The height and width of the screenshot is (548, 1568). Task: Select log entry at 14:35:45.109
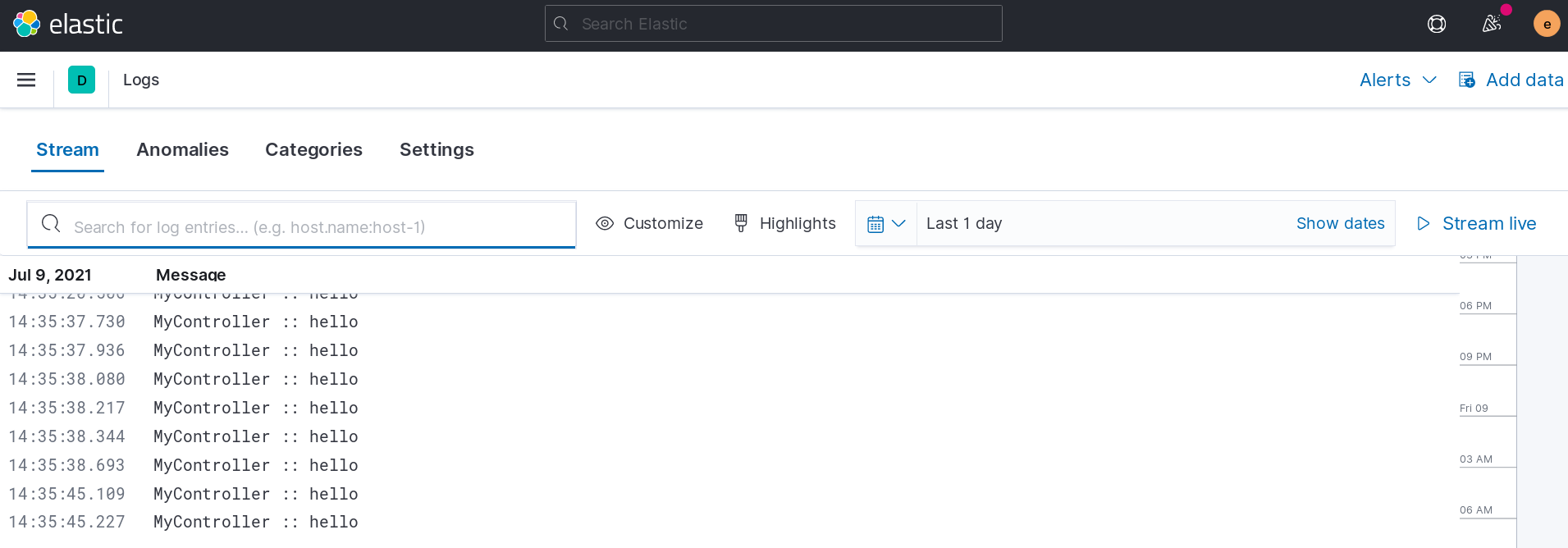729,494
